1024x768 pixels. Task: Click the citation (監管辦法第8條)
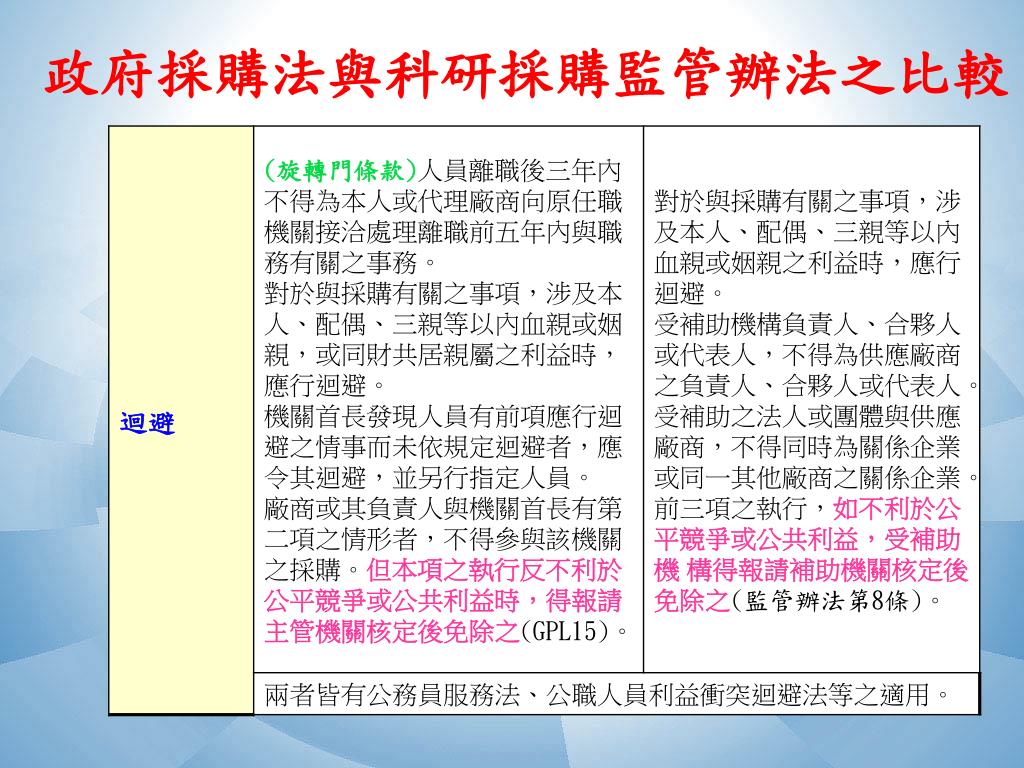click(x=829, y=601)
